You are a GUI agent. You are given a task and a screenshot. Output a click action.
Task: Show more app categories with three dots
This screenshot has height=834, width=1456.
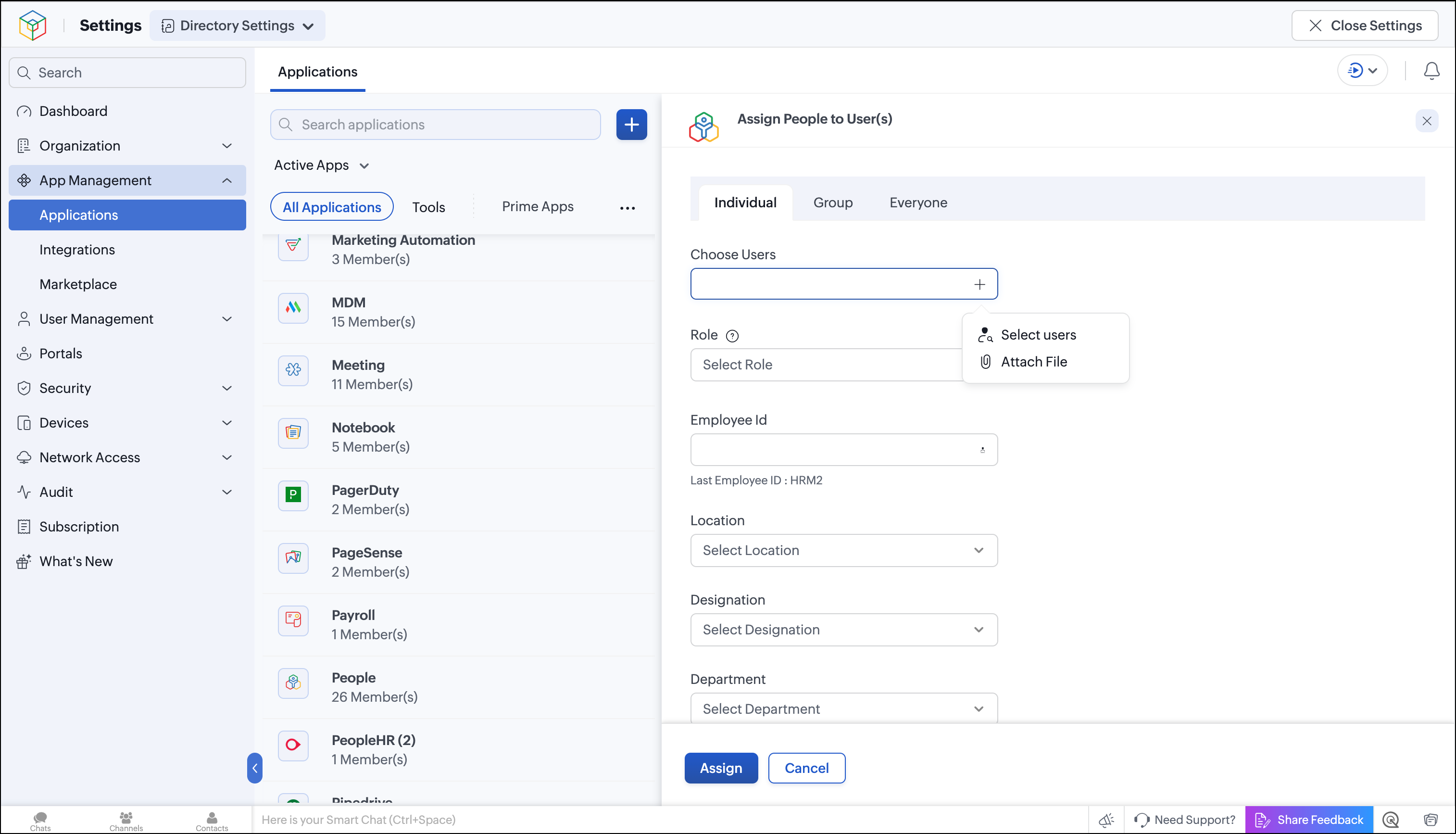[628, 208]
